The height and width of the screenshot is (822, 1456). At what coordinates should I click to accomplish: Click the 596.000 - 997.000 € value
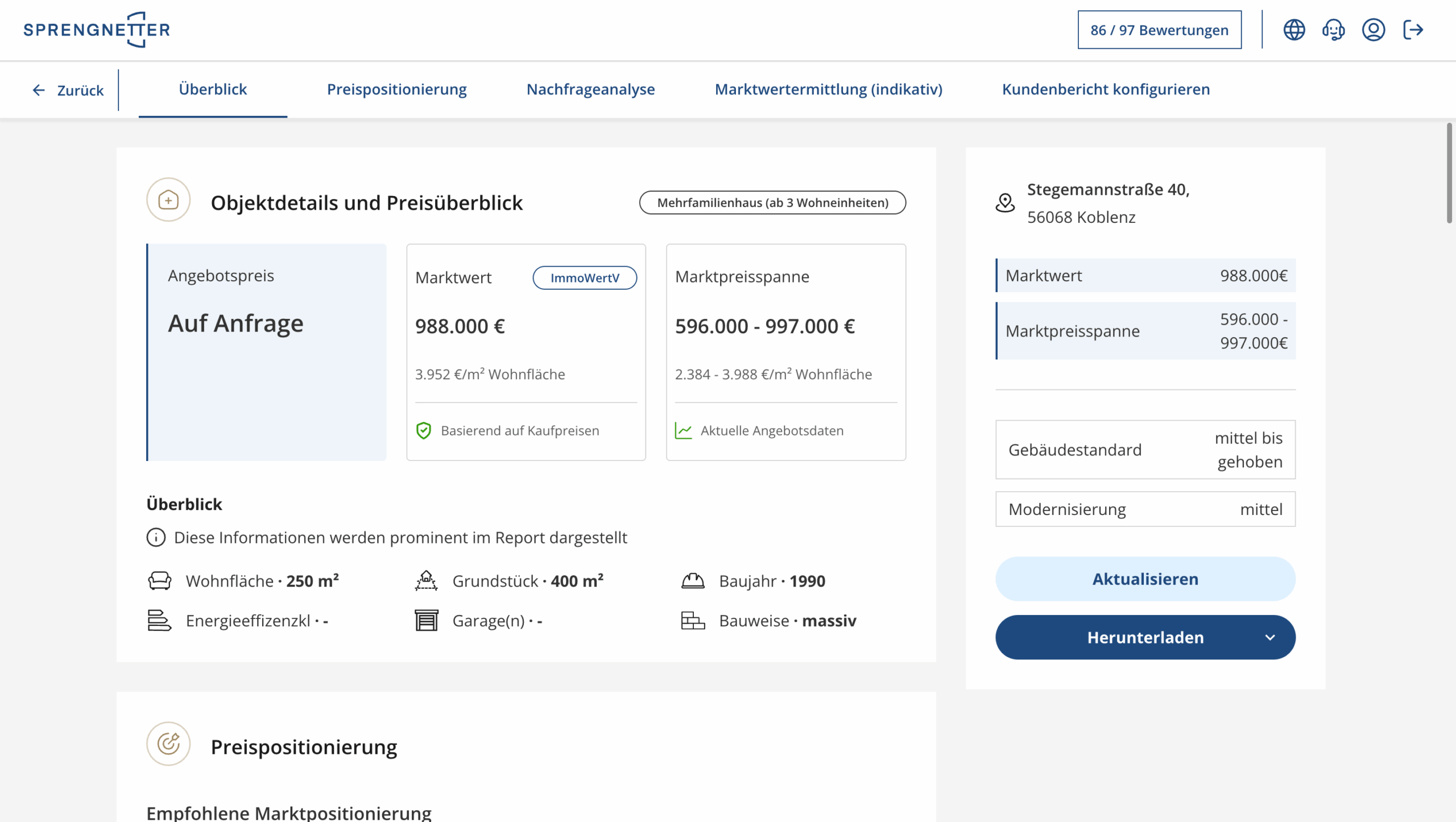764,326
